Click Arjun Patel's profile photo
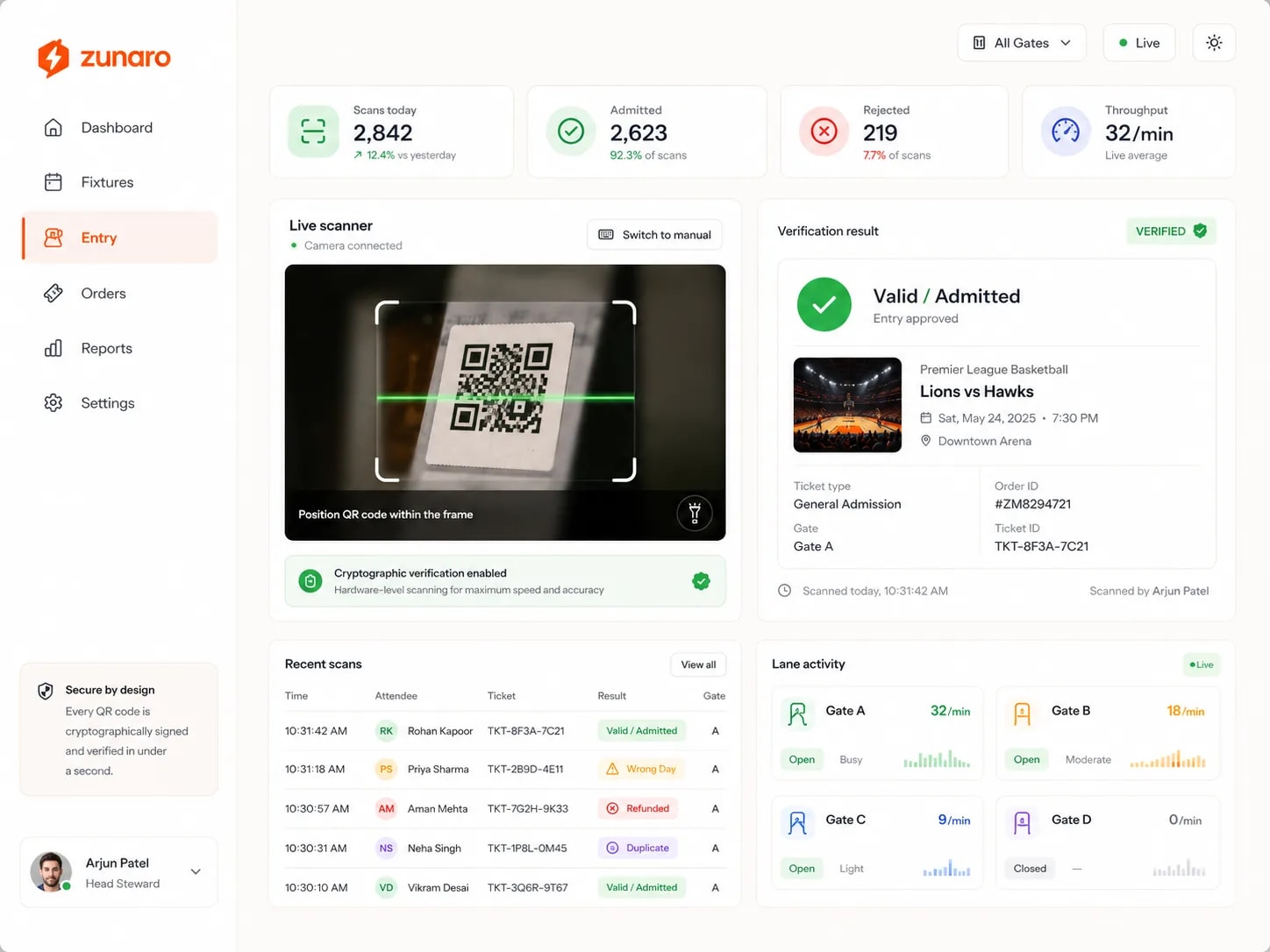 click(x=51, y=872)
